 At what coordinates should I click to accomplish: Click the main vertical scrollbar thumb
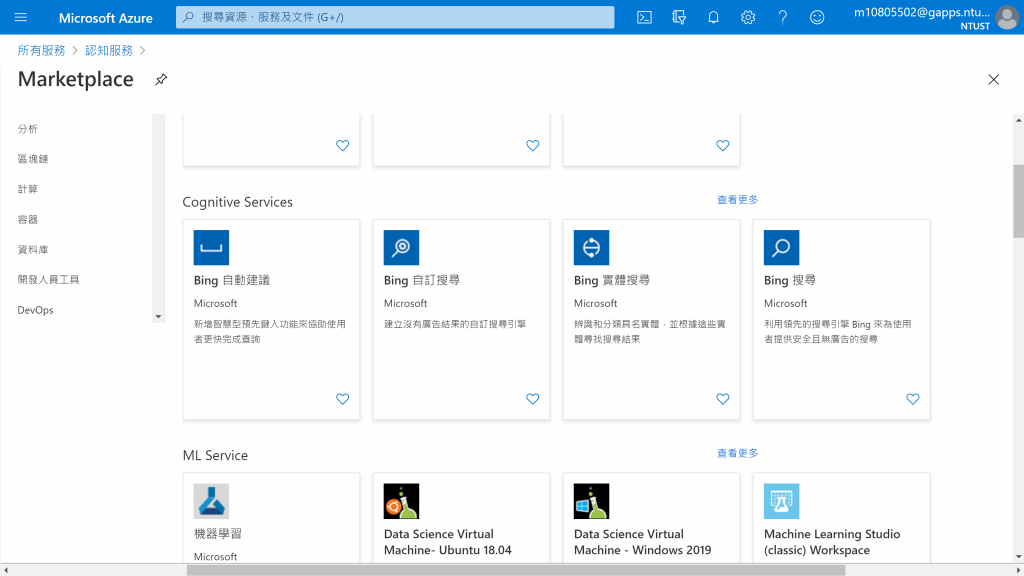[1018, 201]
